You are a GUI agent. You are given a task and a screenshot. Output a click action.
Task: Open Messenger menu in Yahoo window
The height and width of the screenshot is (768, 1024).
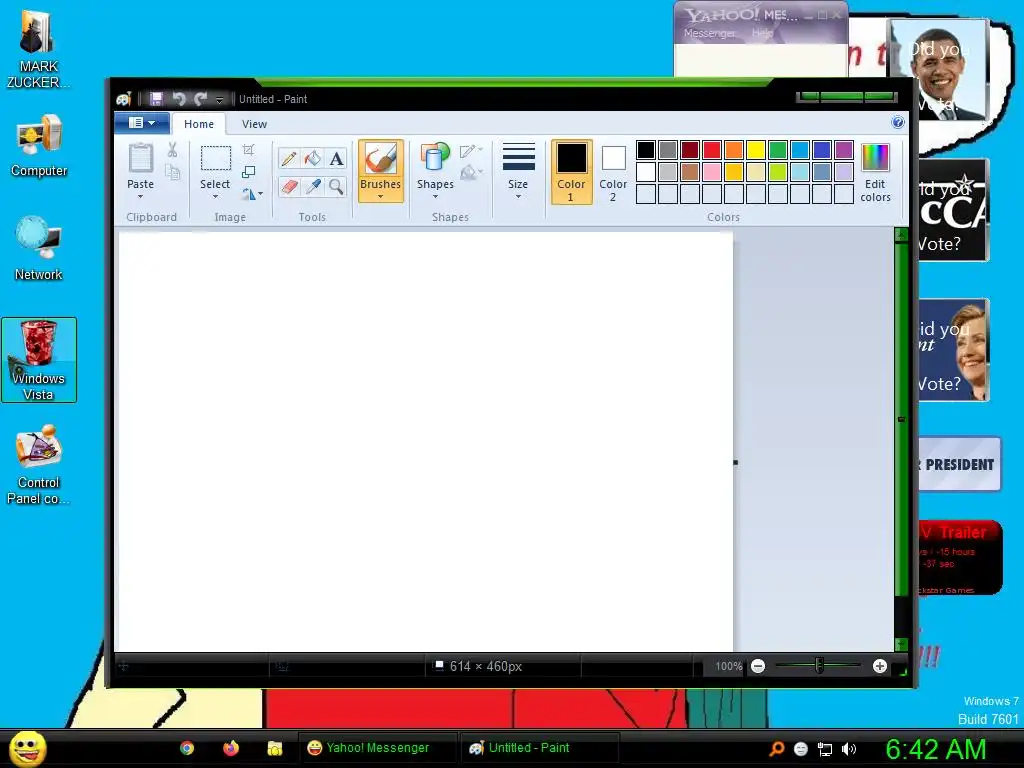click(x=710, y=33)
